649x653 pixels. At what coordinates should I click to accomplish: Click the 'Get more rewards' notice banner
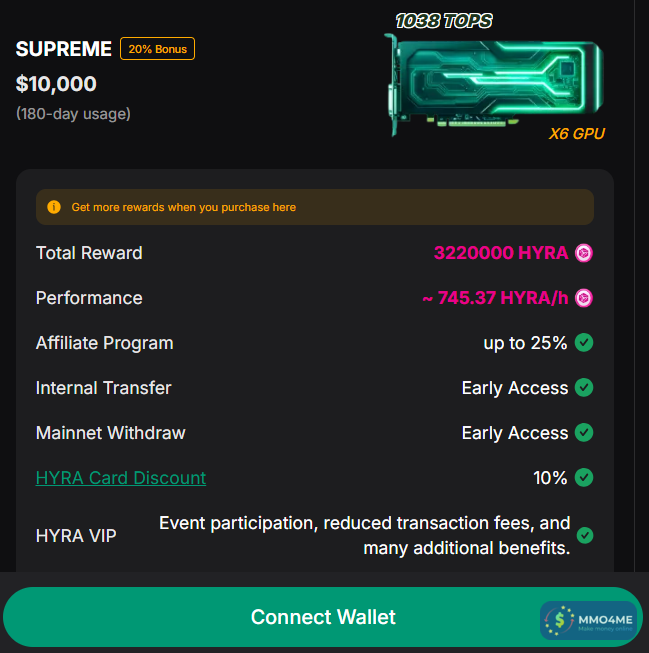[315, 207]
